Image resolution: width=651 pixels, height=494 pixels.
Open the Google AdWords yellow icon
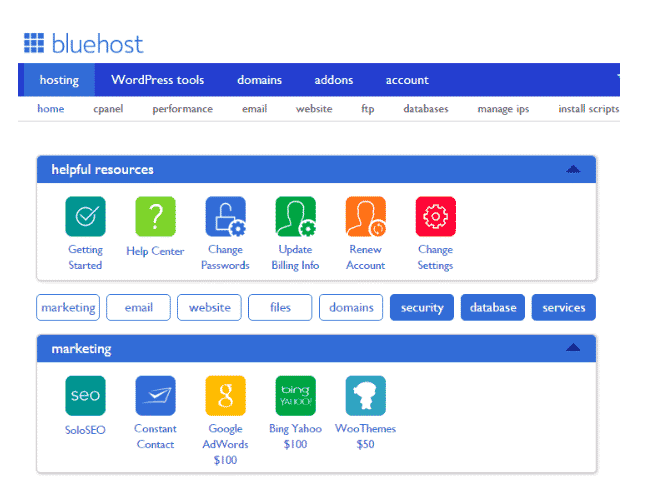[225, 396]
